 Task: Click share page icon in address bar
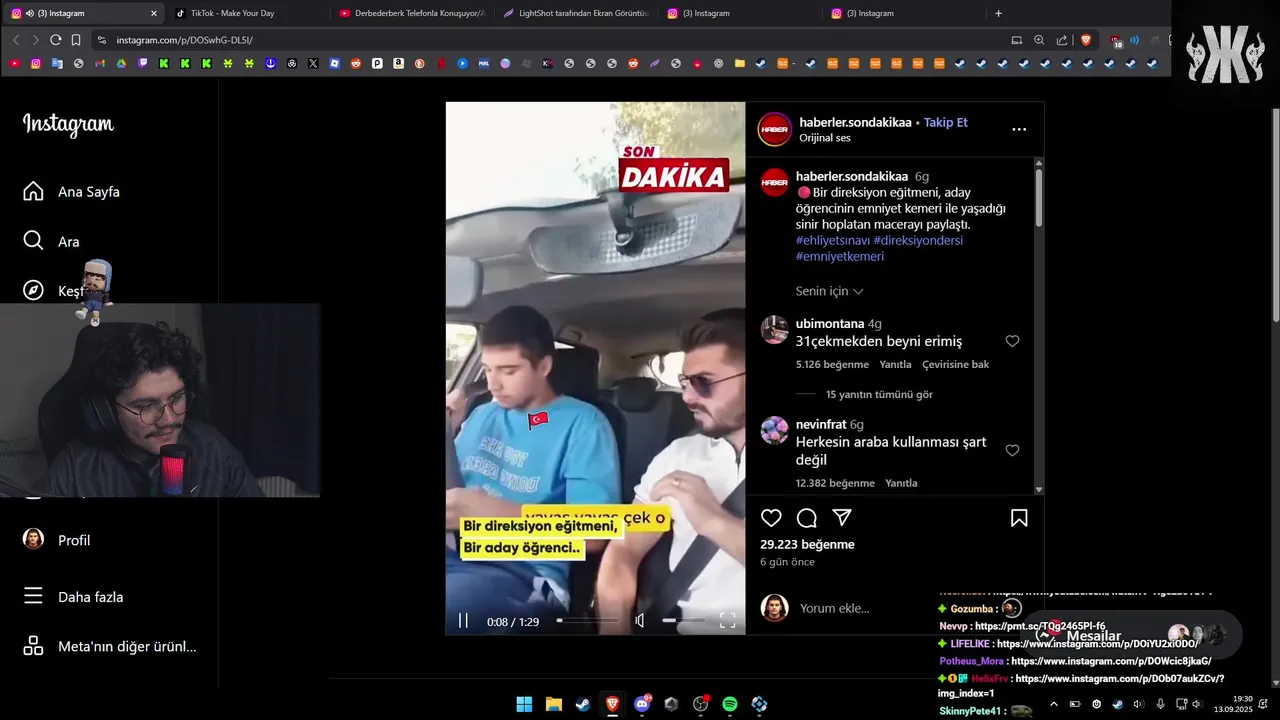tap(1061, 40)
